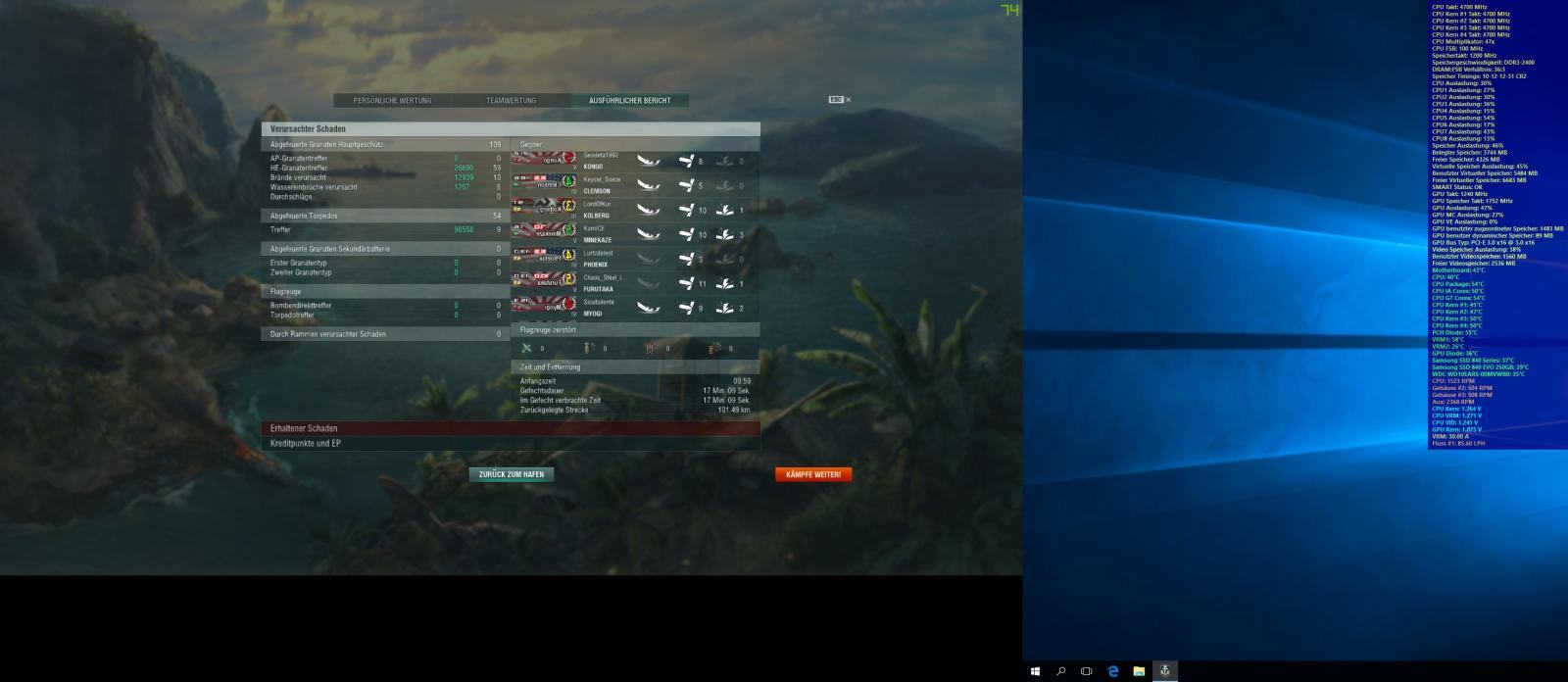Switch to Persönliche Wertung tab
The image size is (1568, 682).
click(392, 100)
